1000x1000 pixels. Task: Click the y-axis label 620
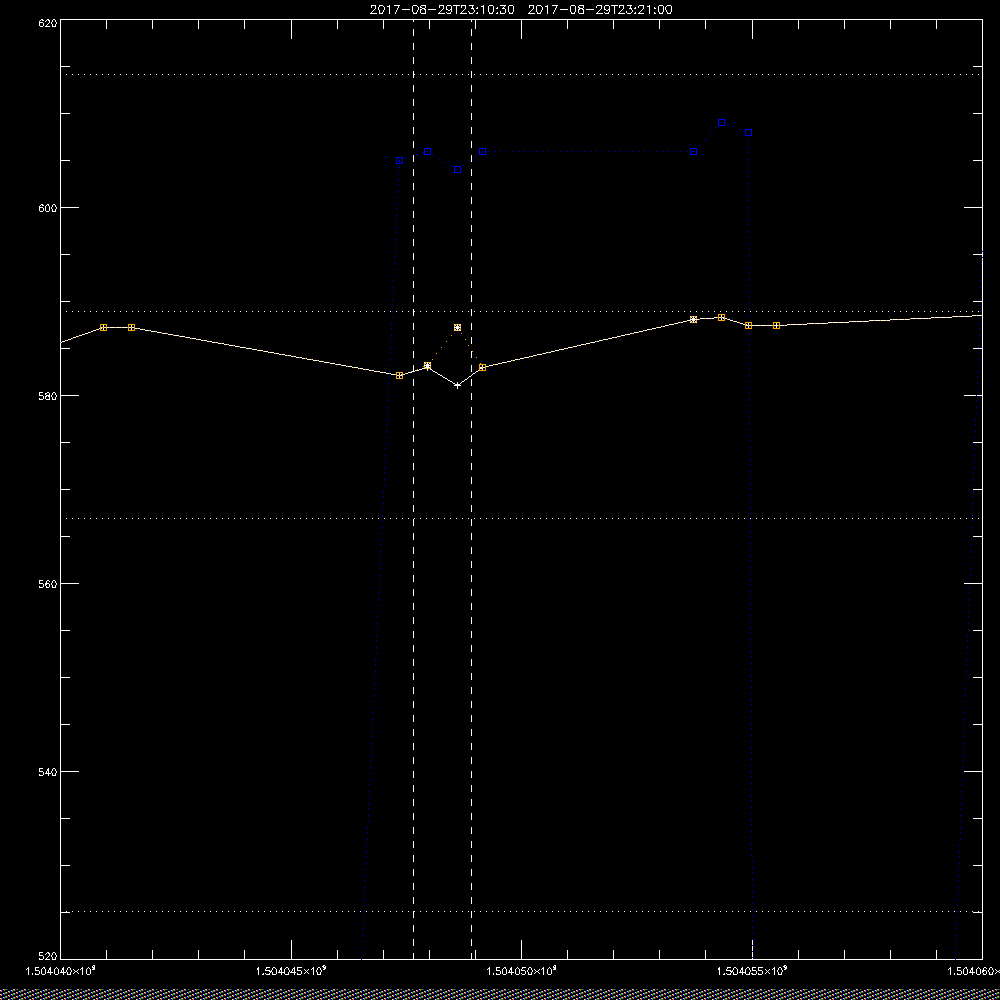48,22
